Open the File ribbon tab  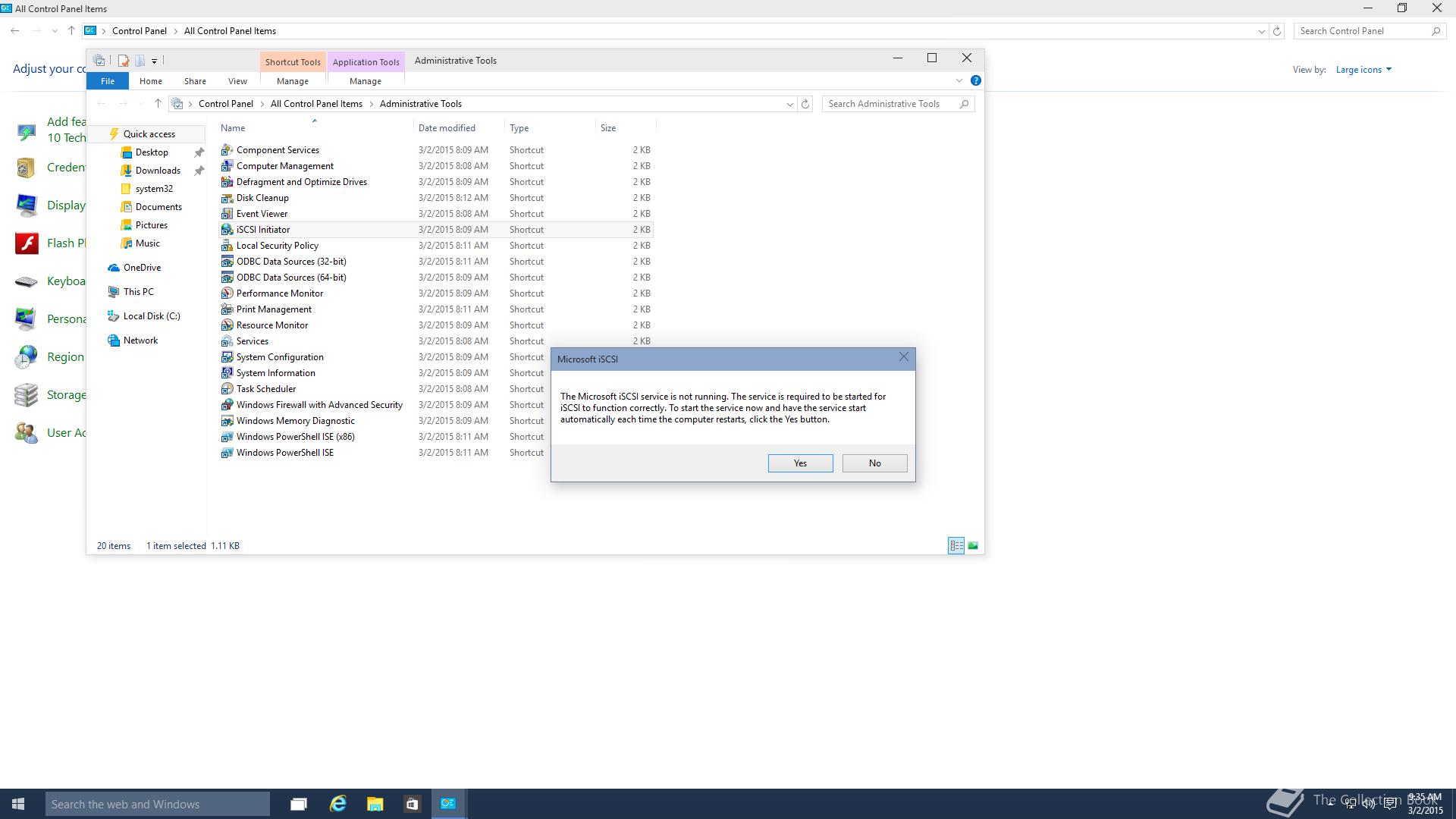point(108,81)
